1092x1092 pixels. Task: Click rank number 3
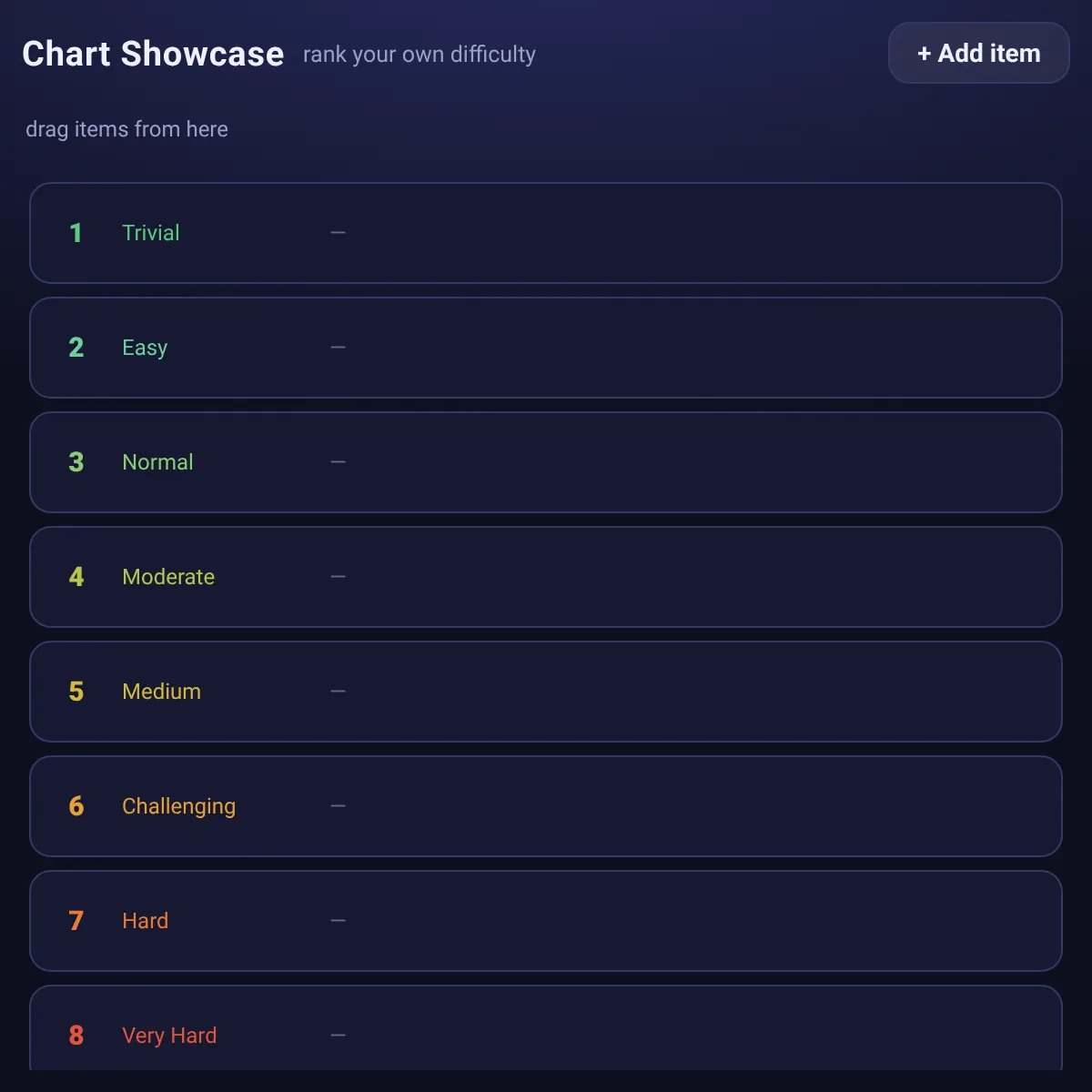pyautogui.click(x=76, y=462)
